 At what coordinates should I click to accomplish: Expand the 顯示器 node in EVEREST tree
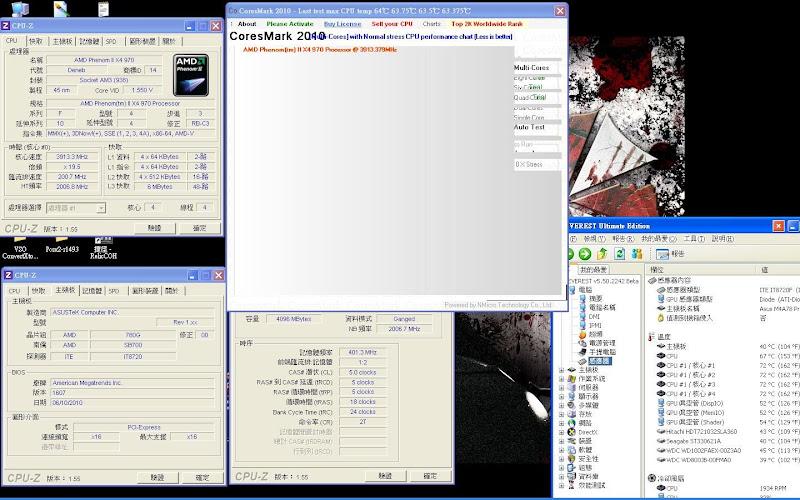pos(562,396)
